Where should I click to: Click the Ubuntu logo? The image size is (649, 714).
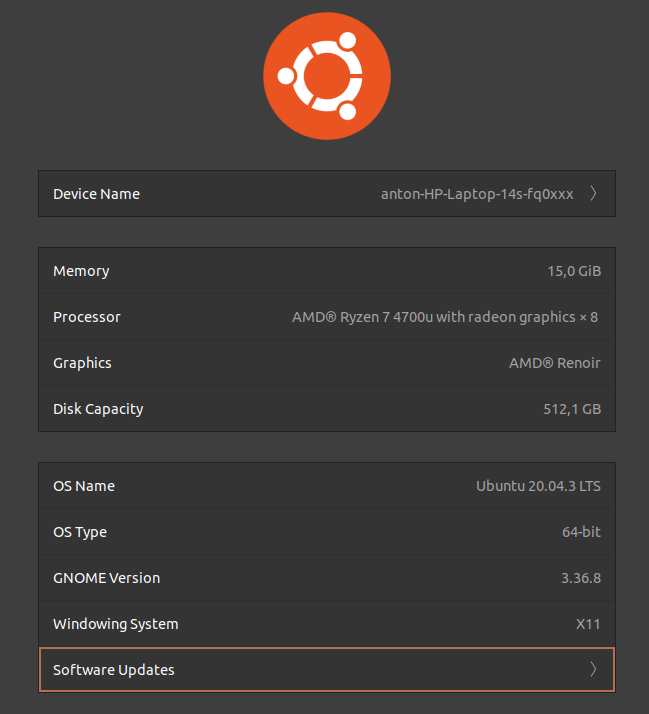coord(327,76)
